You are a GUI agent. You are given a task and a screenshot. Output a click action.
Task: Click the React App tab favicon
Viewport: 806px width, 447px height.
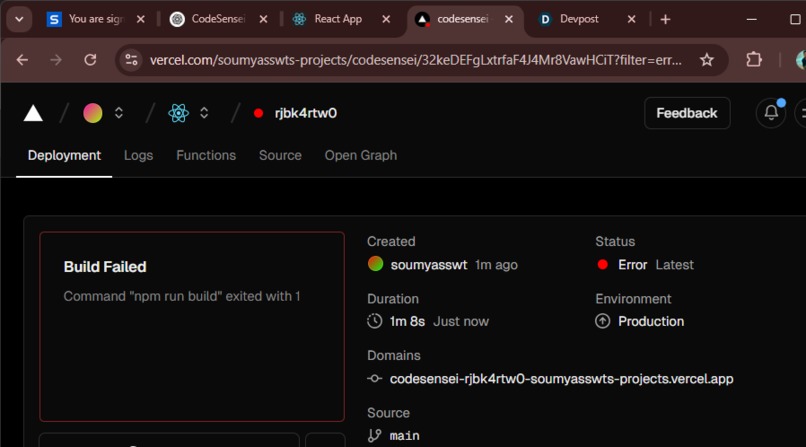click(x=299, y=19)
